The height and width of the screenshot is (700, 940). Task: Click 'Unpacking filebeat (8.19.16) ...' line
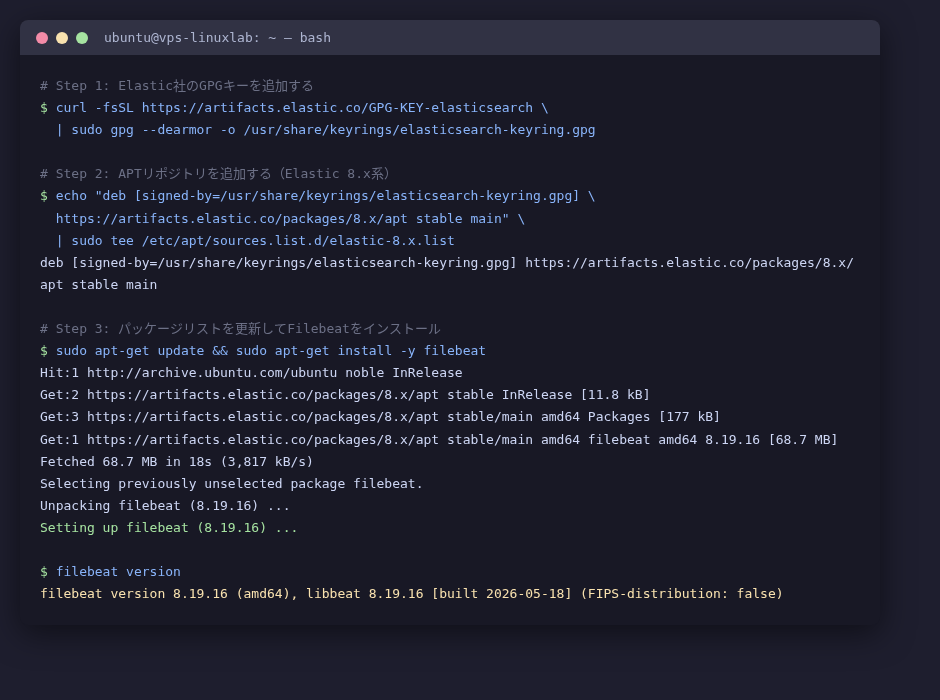(165, 506)
